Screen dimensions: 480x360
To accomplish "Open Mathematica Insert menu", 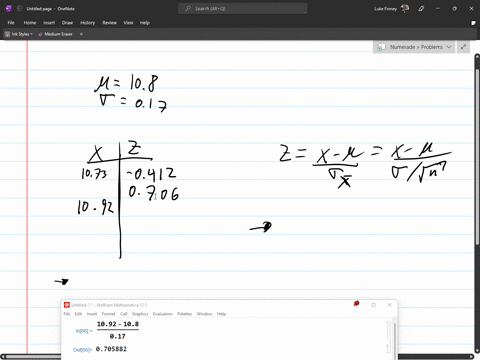I will [92, 314].
